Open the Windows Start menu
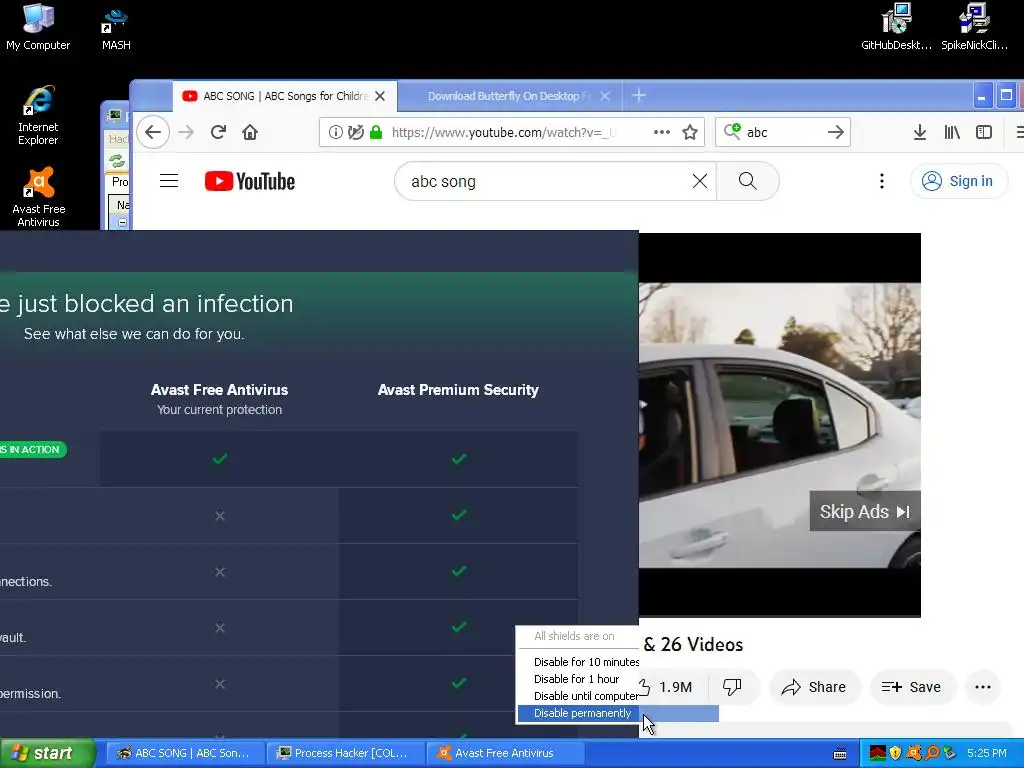The height and width of the screenshot is (768, 1024). point(47,753)
